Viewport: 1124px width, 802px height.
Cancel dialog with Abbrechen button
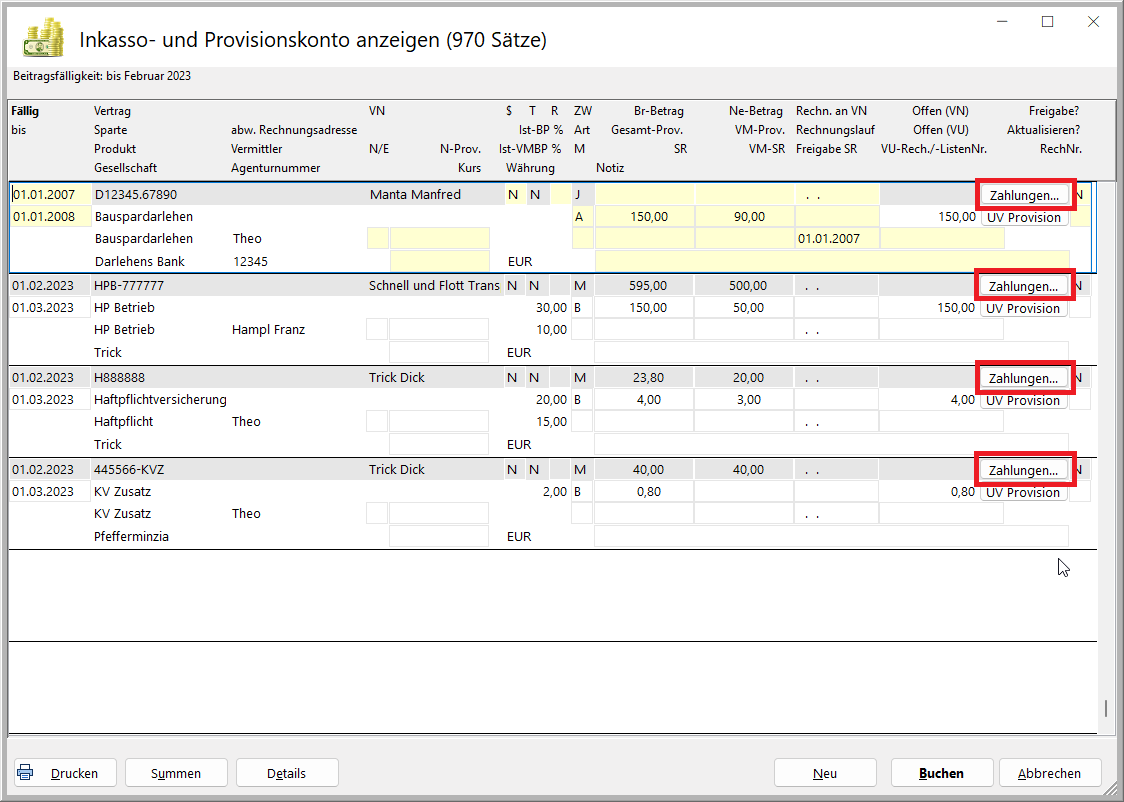pyautogui.click(x=1049, y=773)
